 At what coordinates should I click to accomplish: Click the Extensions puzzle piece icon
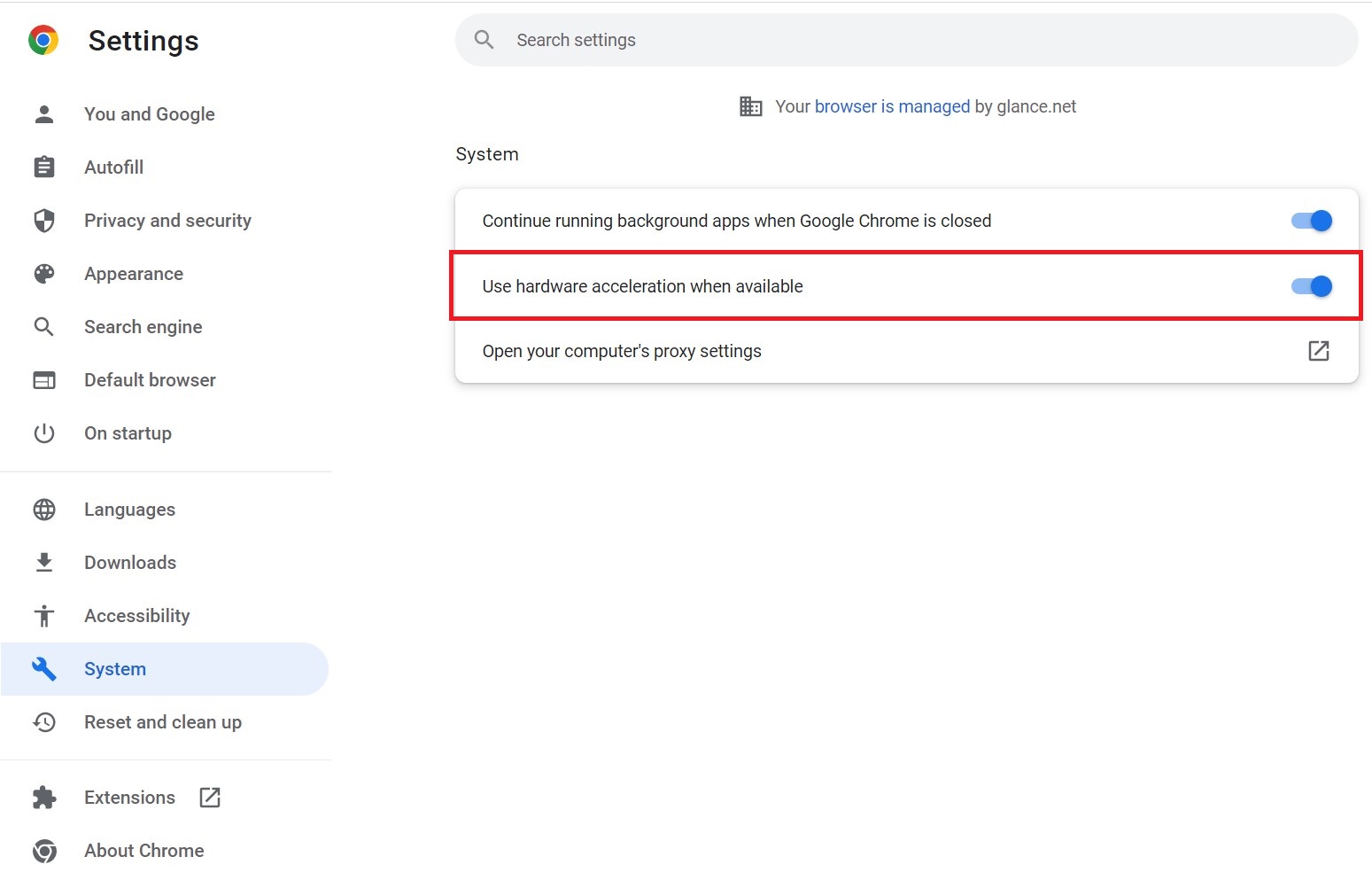(44, 798)
